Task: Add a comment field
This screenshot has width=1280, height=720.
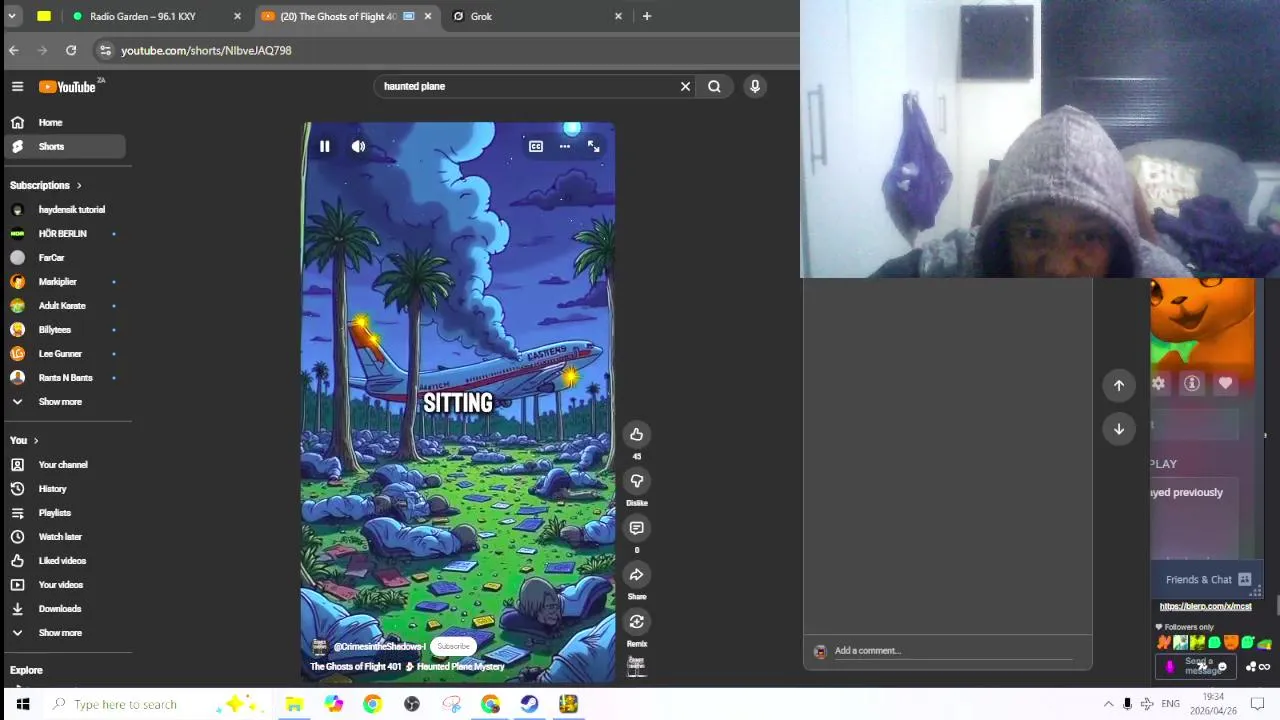Action: (953, 651)
